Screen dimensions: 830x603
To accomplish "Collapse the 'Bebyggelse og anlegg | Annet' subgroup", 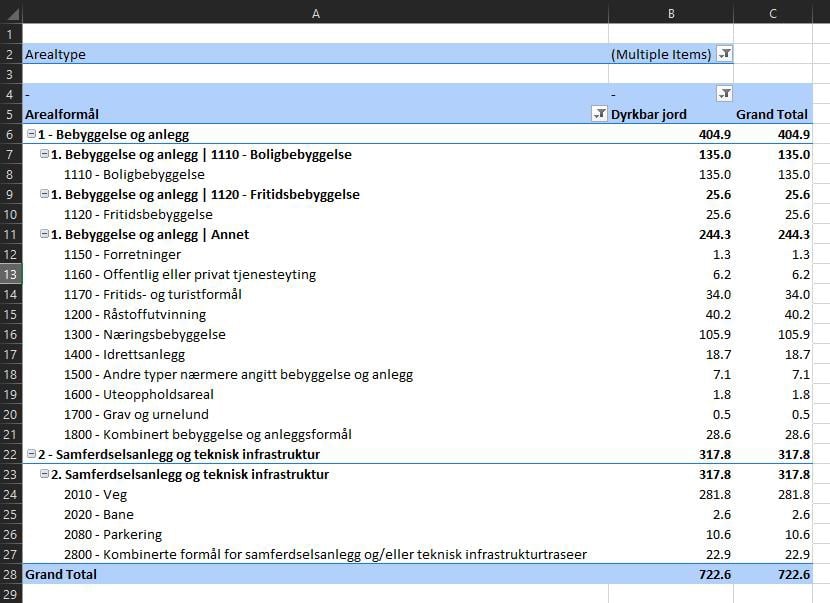I will click(44, 234).
